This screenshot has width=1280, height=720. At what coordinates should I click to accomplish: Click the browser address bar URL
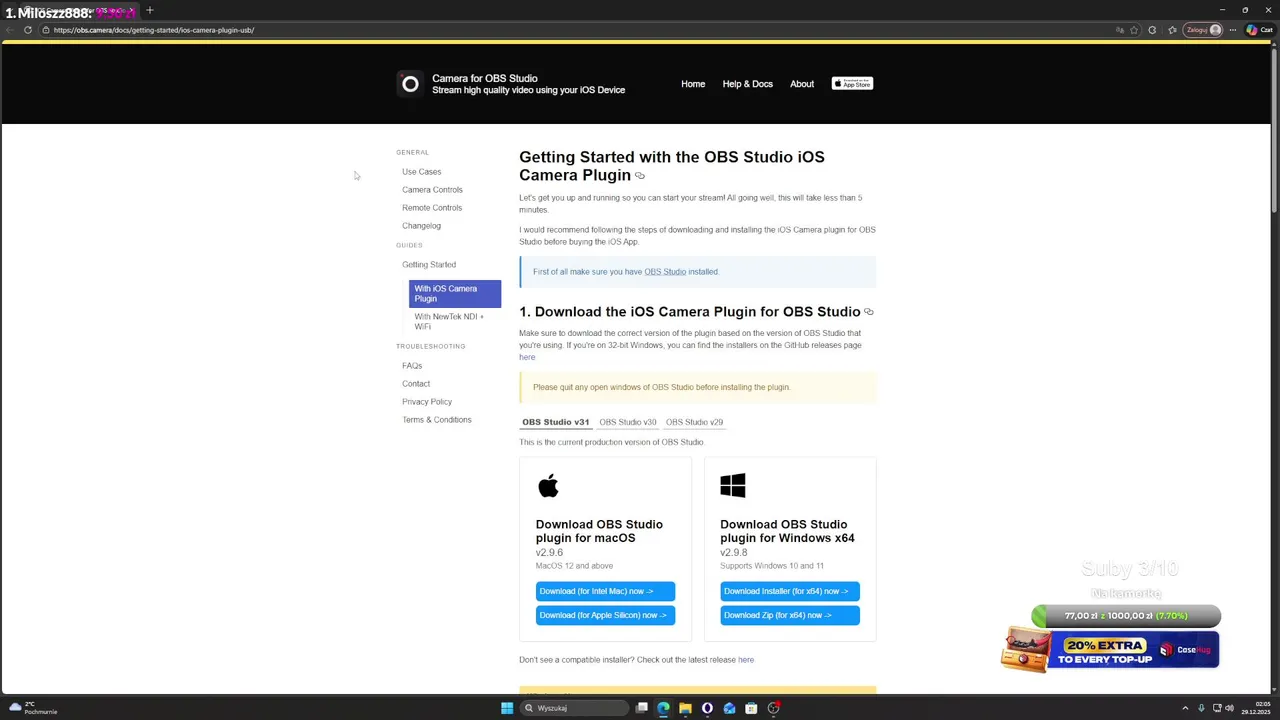click(154, 30)
